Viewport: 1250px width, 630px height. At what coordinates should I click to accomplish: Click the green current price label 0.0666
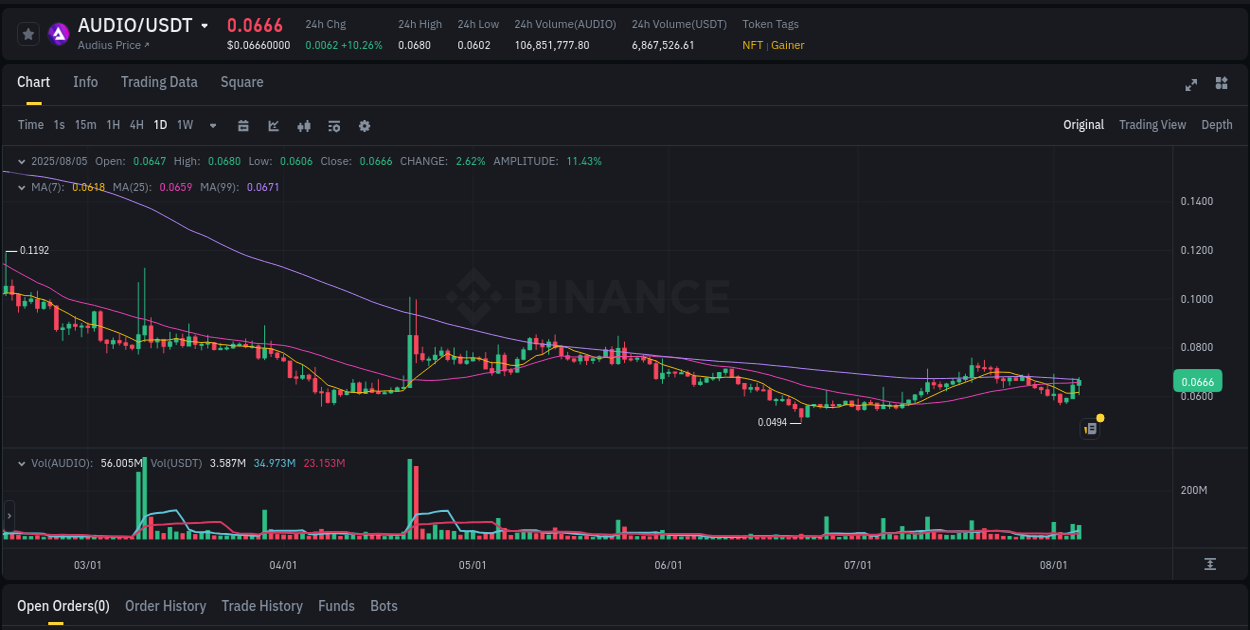coord(1197,381)
